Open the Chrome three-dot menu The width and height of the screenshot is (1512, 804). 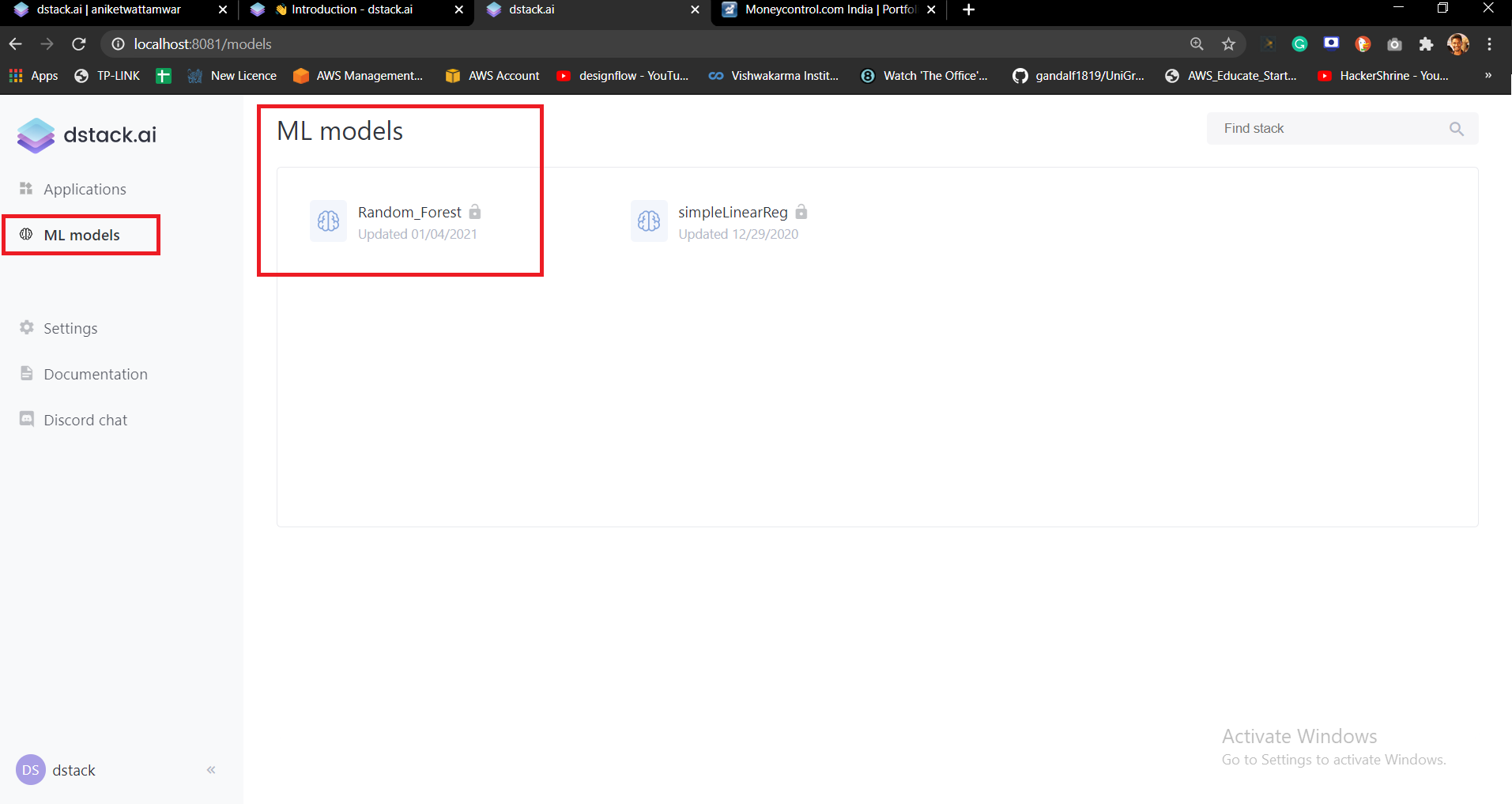1489,44
